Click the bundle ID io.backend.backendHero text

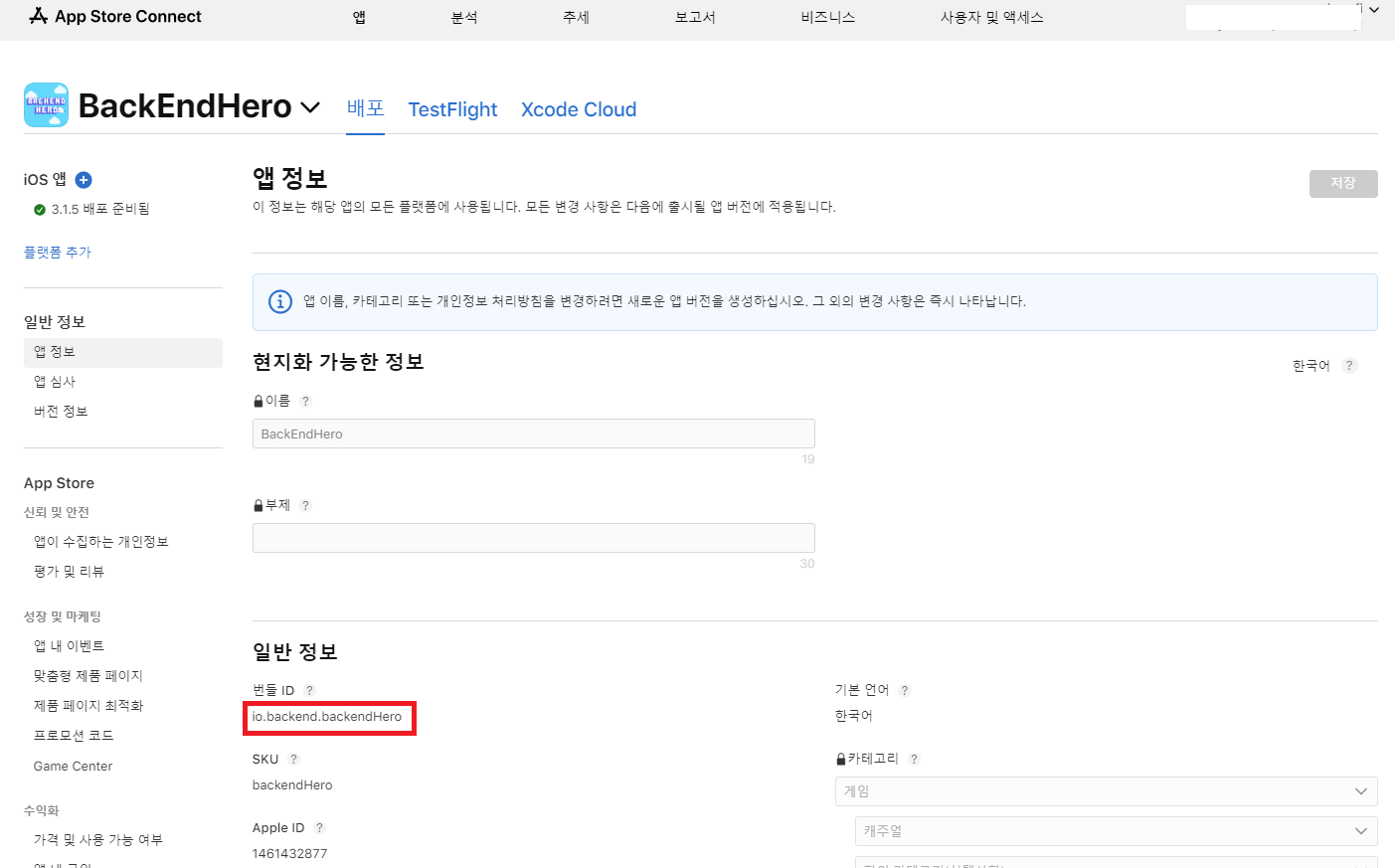[x=327, y=717]
